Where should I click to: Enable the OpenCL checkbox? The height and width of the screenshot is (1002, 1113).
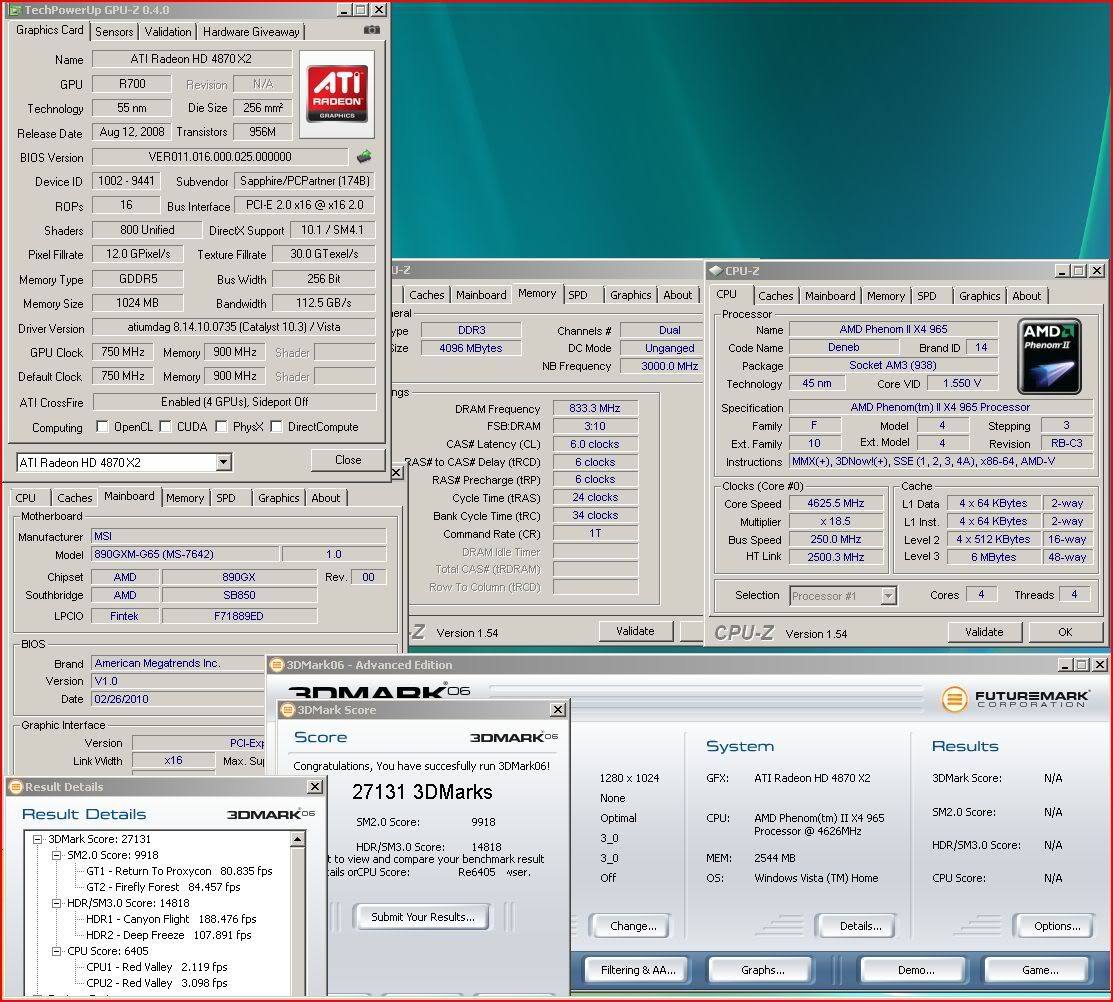[103, 427]
